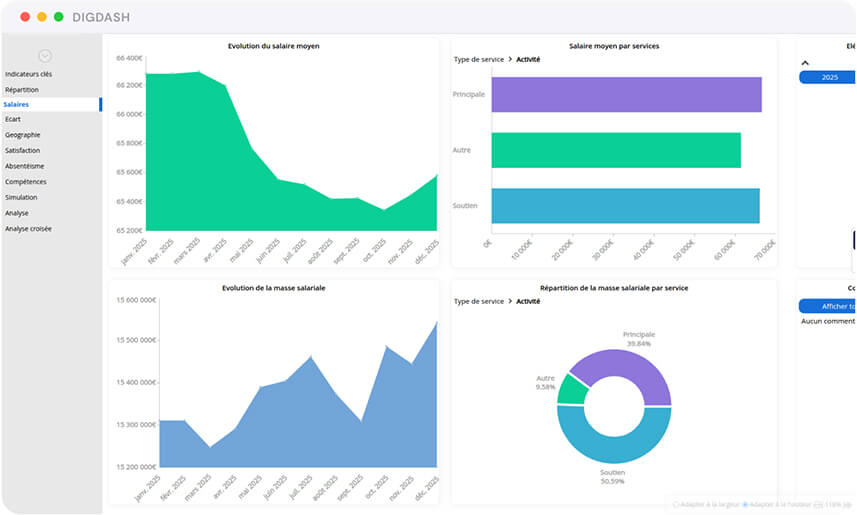Screen dimensions: 857x515
Task: Click the '15 600 000€' axis value
Action: (136, 300)
